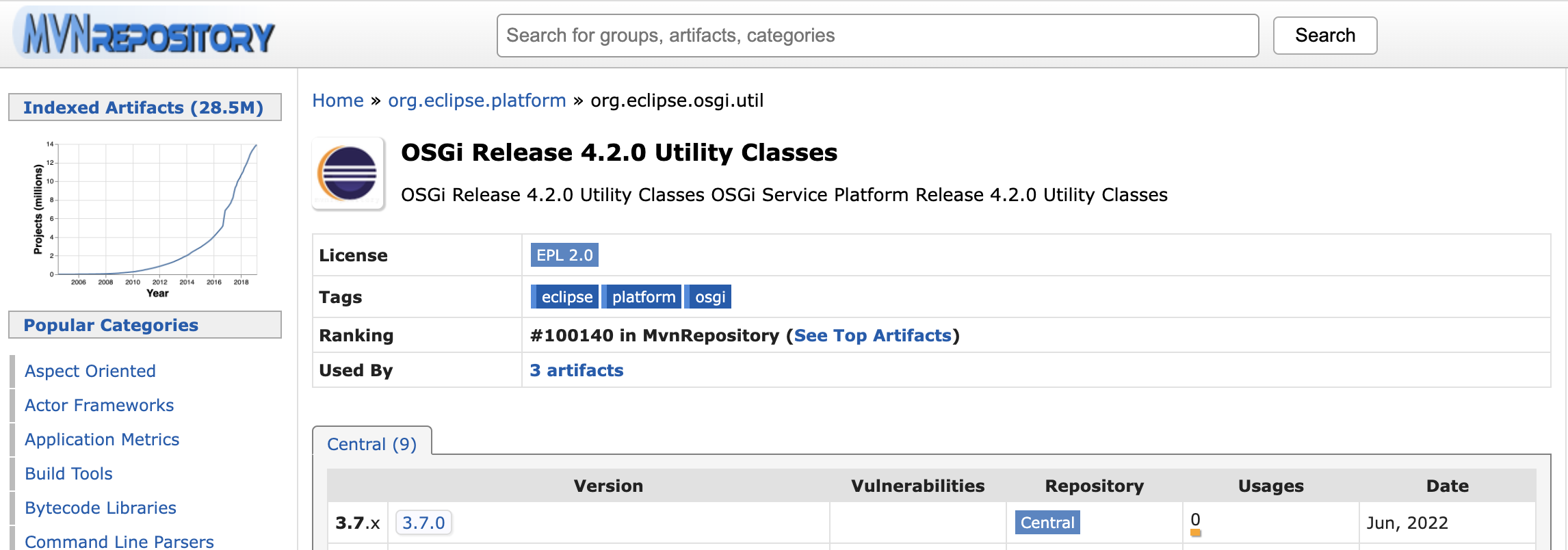Screen dimensions: 1568x550
Task: Open the org.eclipse.platform breadcrumb link
Action: 477,100
